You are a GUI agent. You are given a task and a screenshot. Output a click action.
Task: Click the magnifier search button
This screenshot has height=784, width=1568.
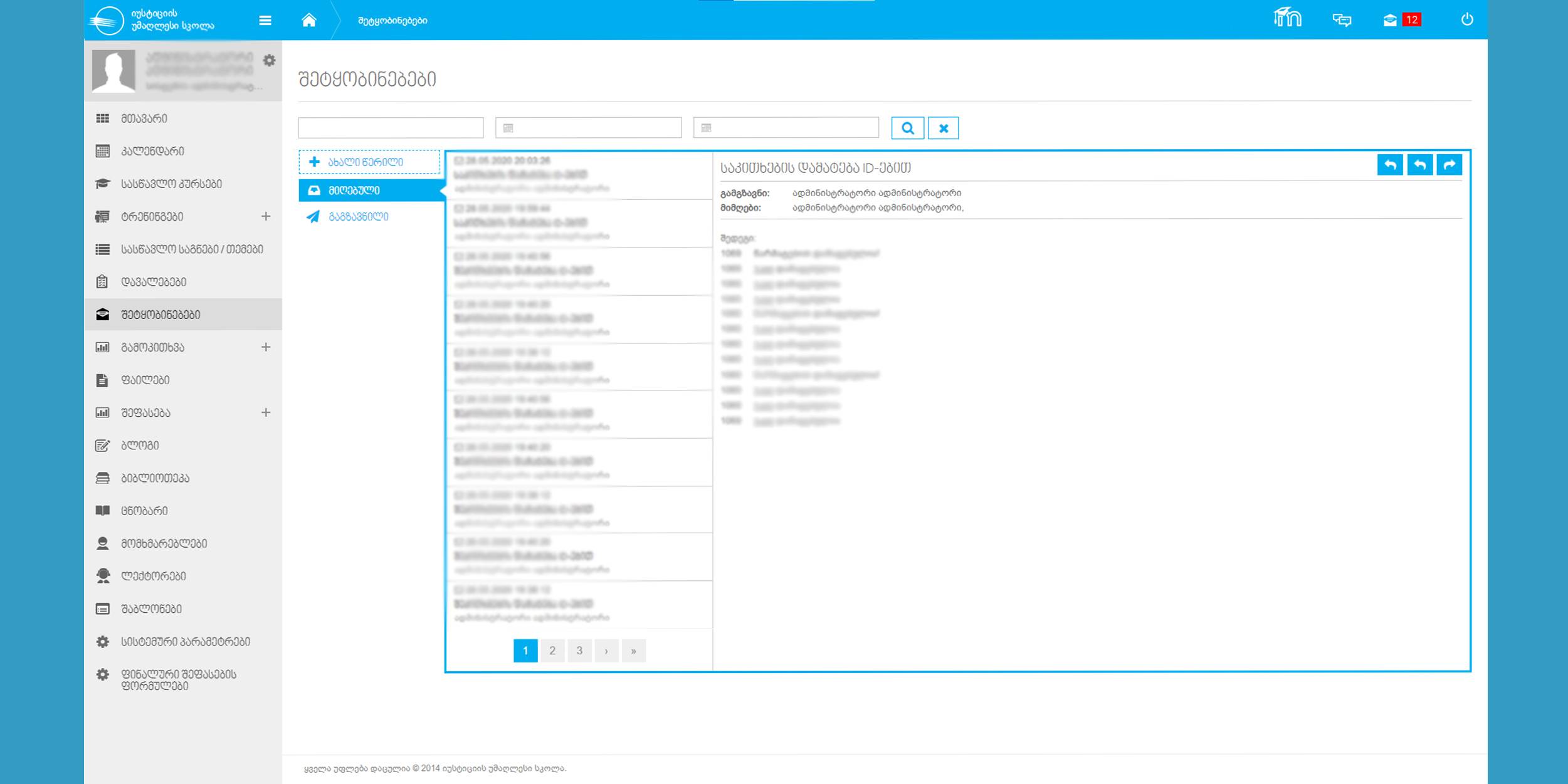click(x=907, y=128)
